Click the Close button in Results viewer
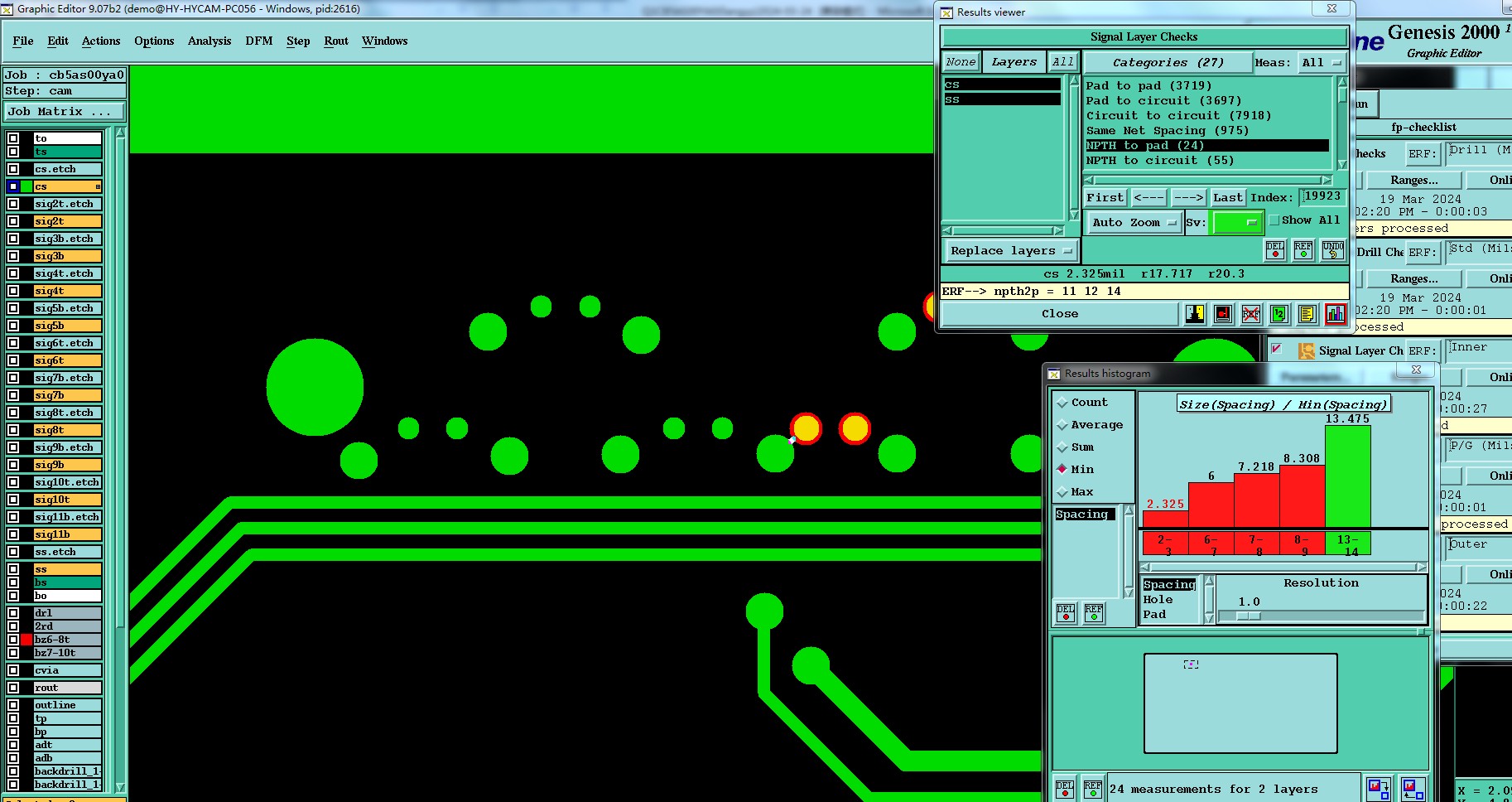 tap(1060, 314)
